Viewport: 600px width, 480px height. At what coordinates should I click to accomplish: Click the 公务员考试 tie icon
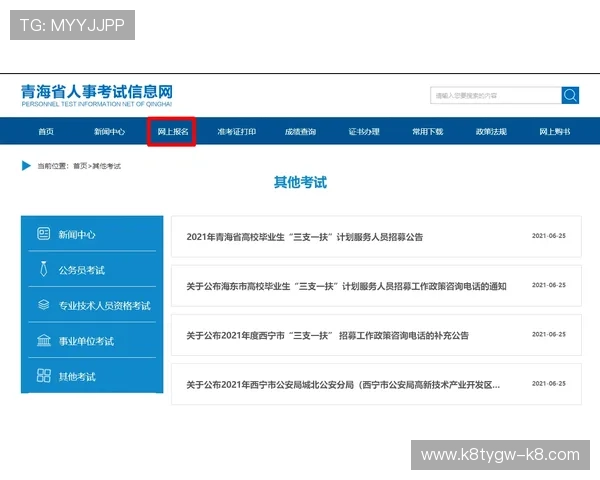coord(44,269)
